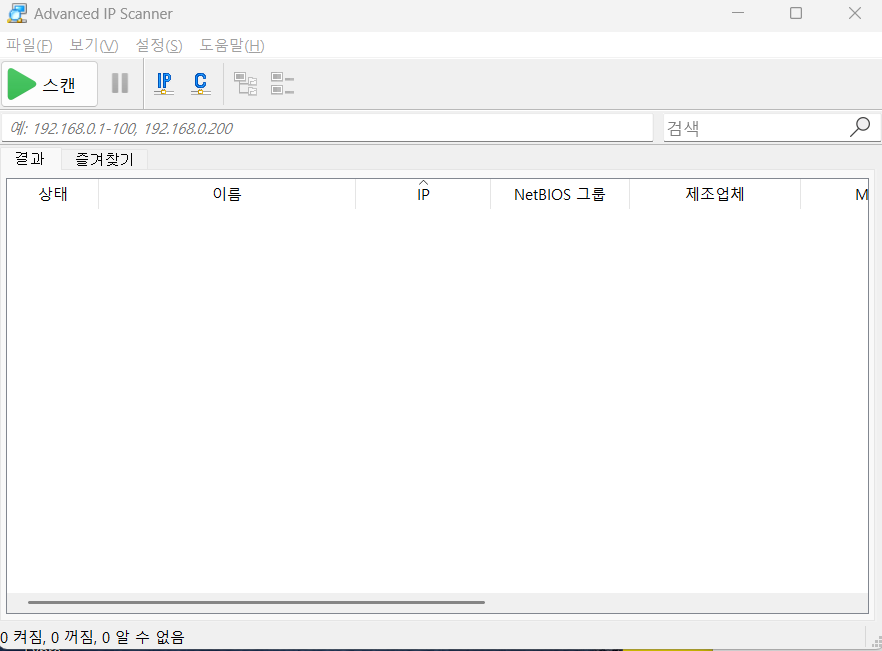882x651 pixels.
Task: Sort by the NetBIOS 그룹 column header
Action: pos(560,194)
